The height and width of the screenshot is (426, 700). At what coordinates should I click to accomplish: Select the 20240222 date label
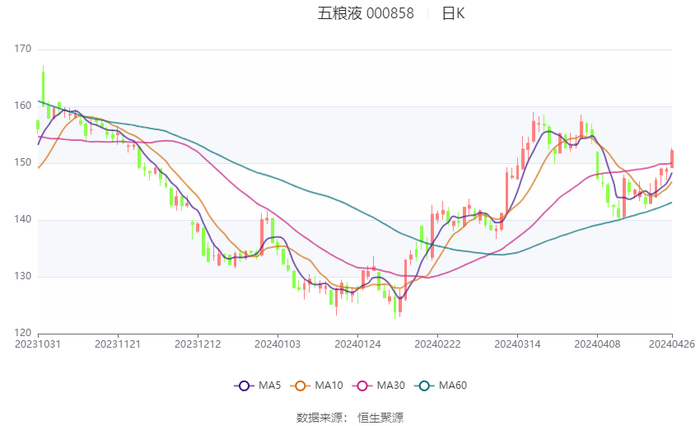coord(437,345)
